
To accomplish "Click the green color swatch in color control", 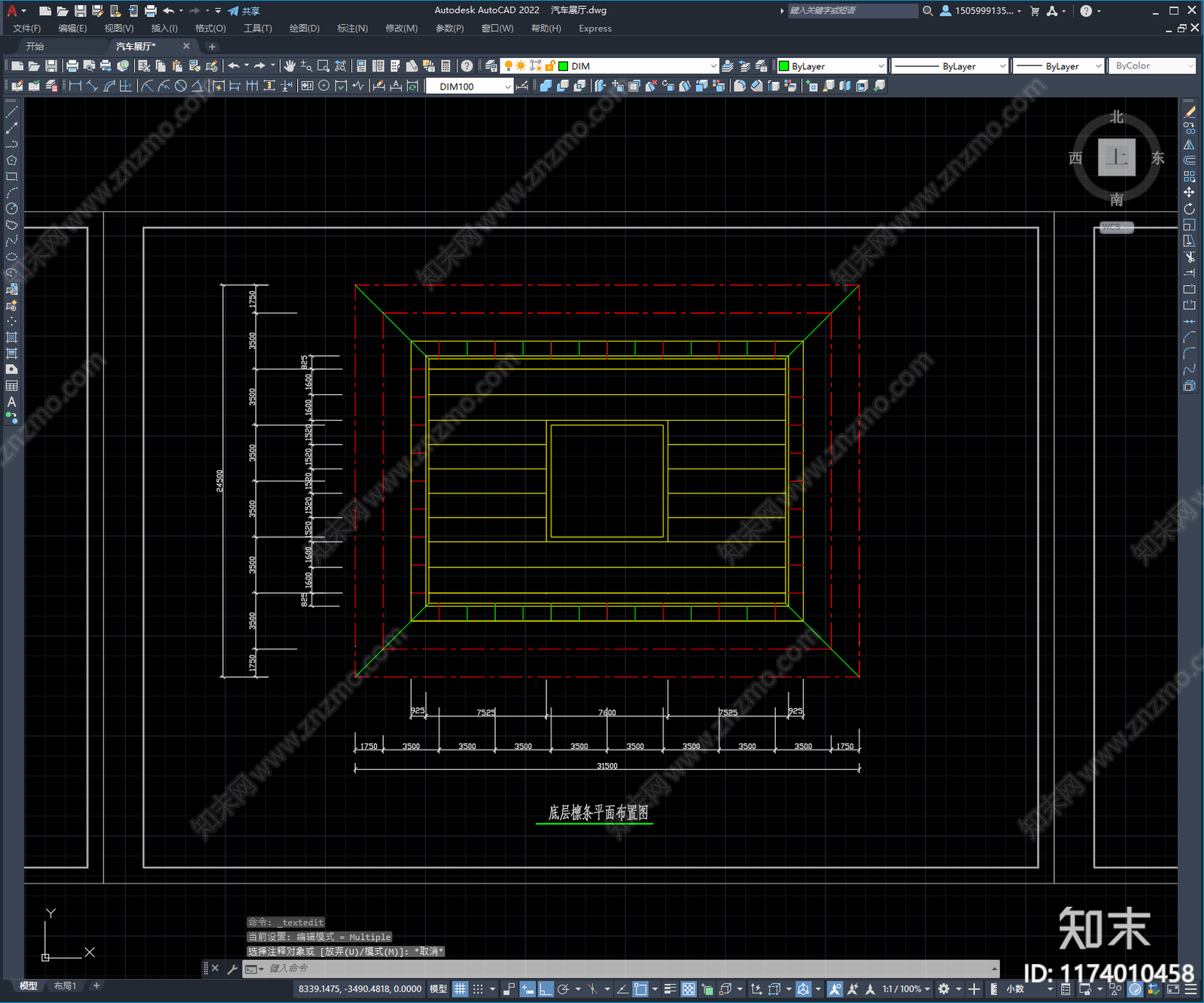I will pos(783,66).
